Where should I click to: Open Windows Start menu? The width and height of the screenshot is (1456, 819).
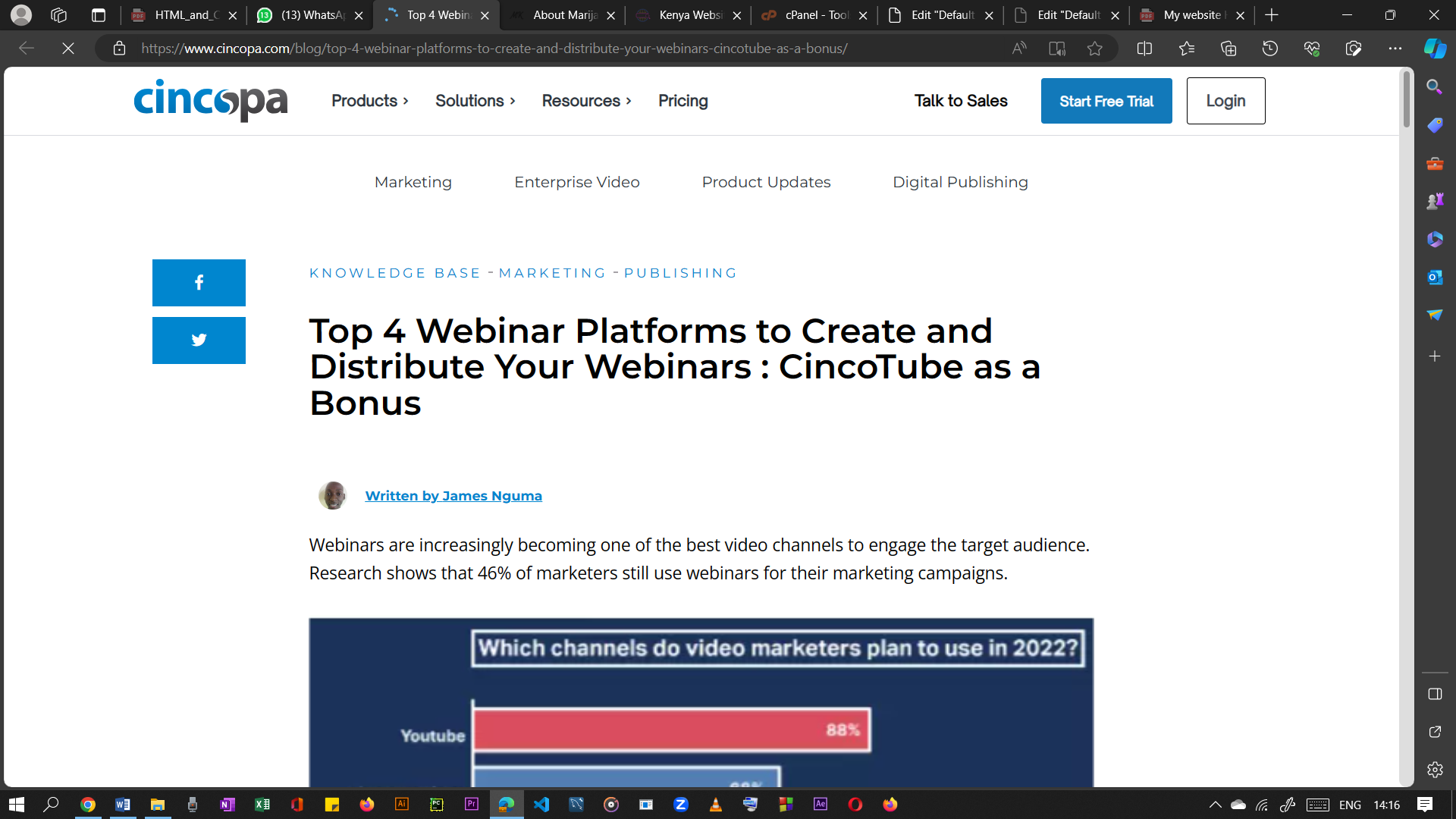click(17, 805)
